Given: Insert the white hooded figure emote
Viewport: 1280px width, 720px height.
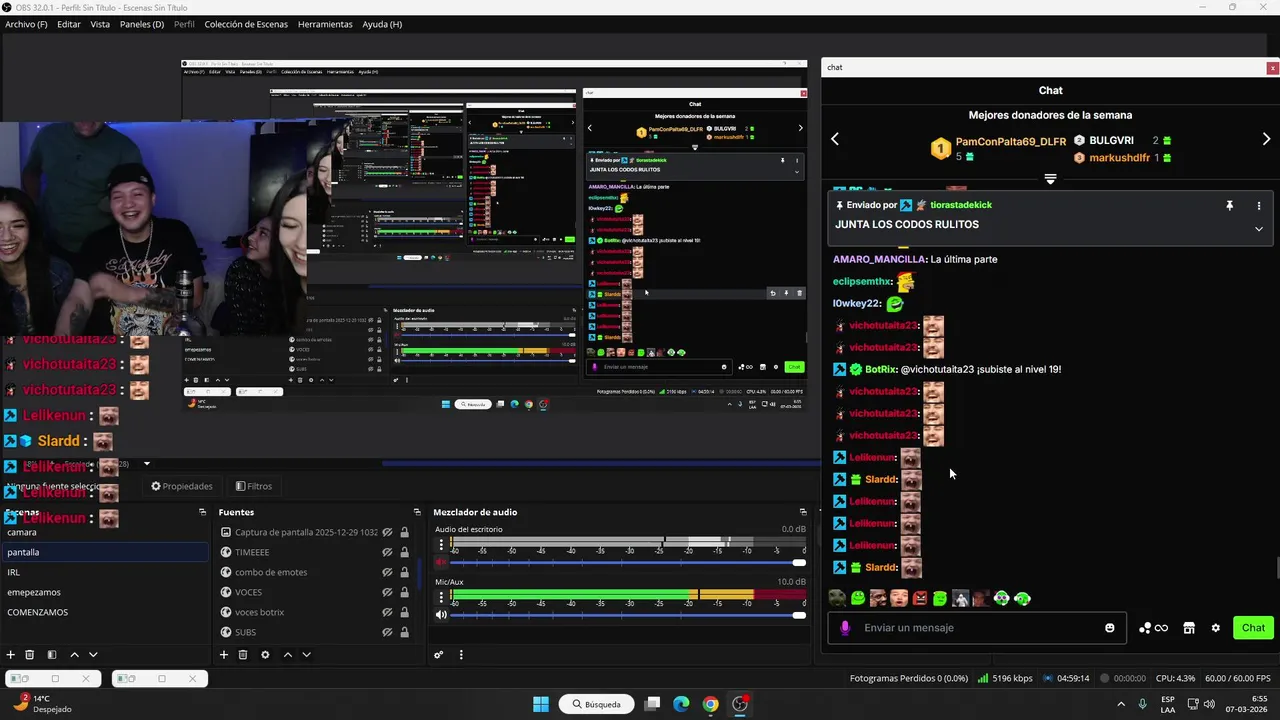Looking at the screenshot, I should [960, 599].
